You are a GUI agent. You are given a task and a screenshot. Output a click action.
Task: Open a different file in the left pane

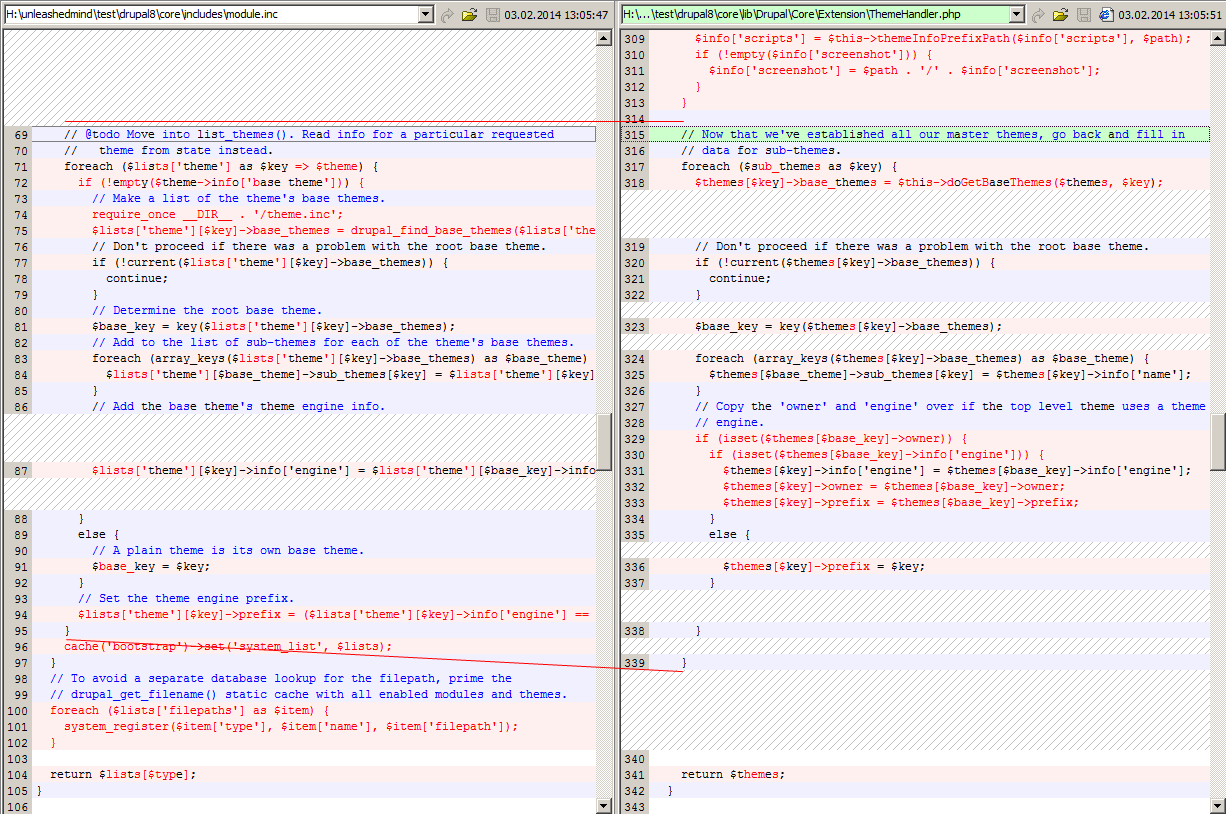tap(470, 13)
